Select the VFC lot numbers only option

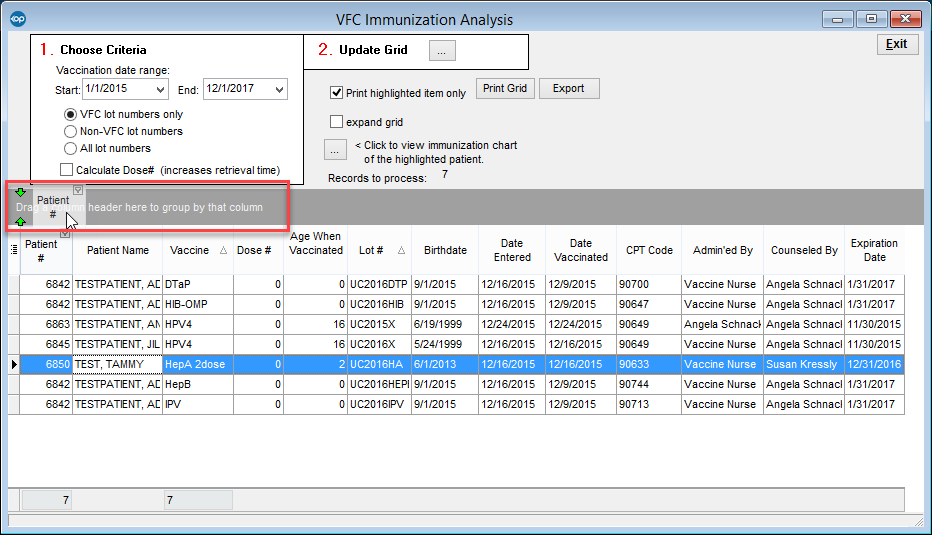[x=71, y=115]
